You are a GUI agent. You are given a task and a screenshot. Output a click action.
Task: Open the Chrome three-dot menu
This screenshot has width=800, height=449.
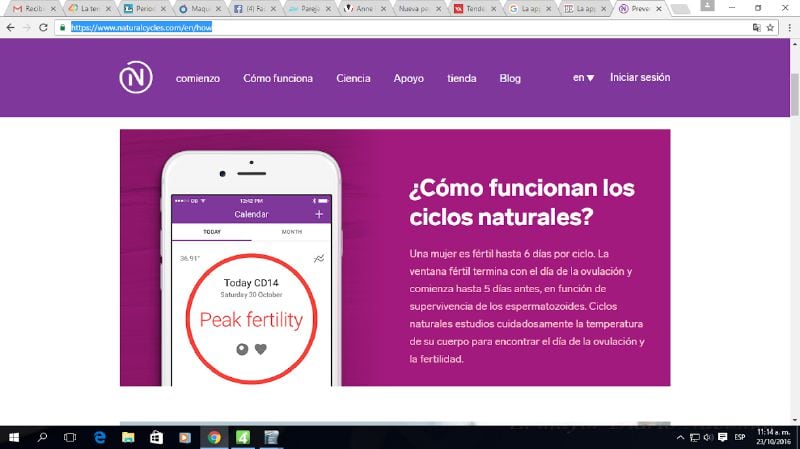tap(787, 27)
